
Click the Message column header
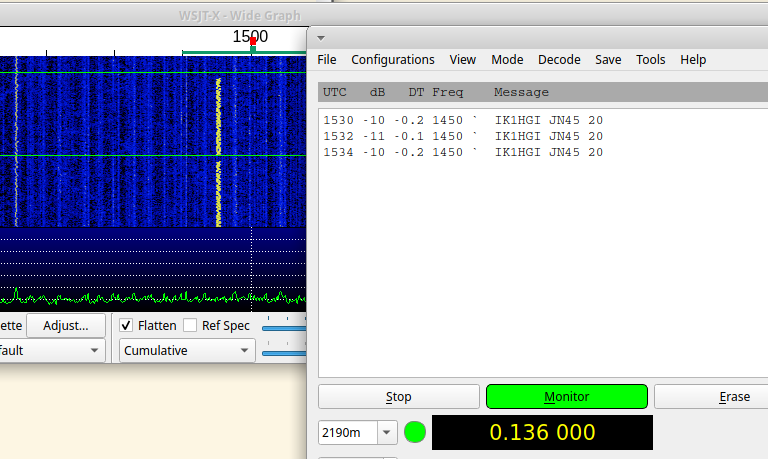point(521,92)
